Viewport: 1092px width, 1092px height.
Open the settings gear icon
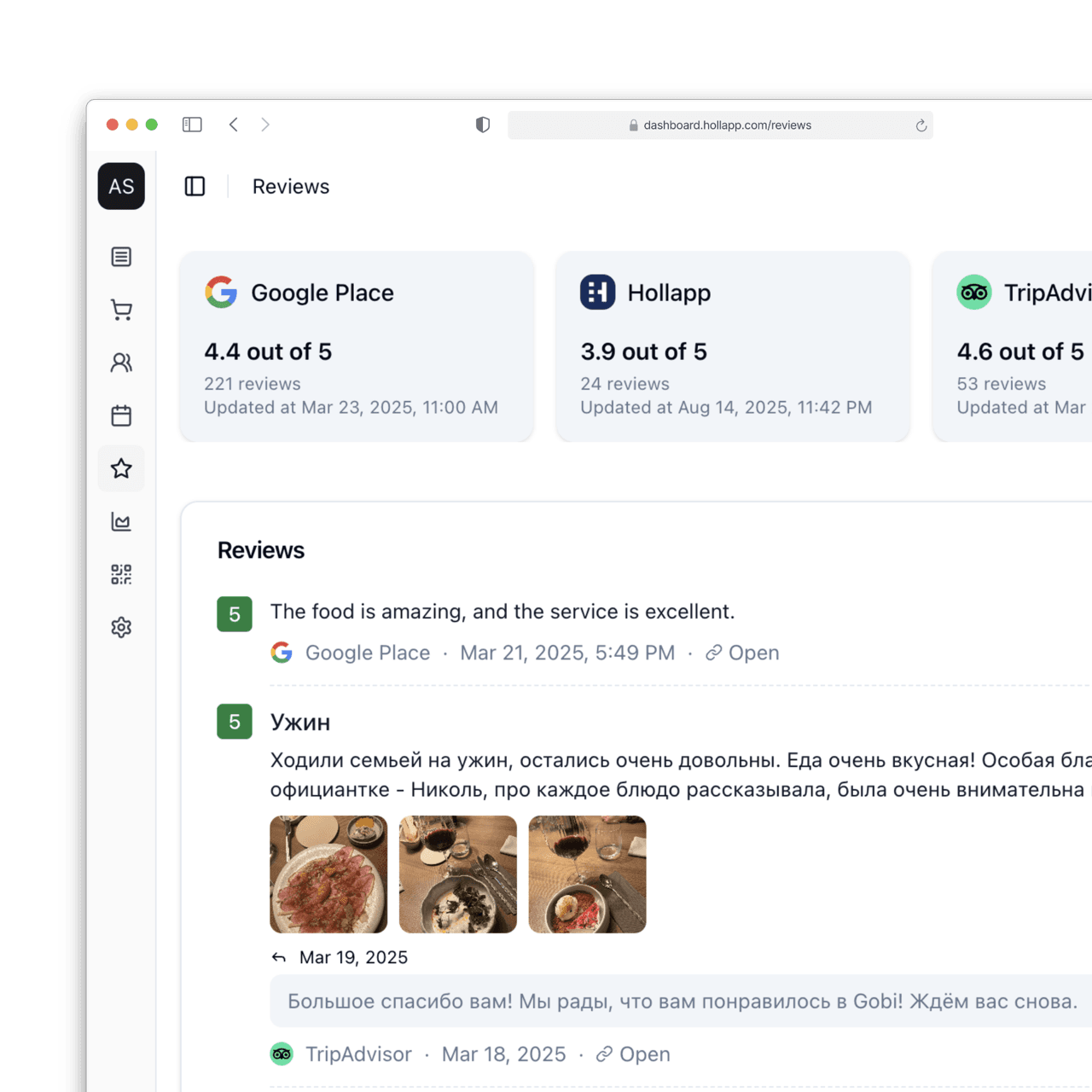pyautogui.click(x=121, y=627)
